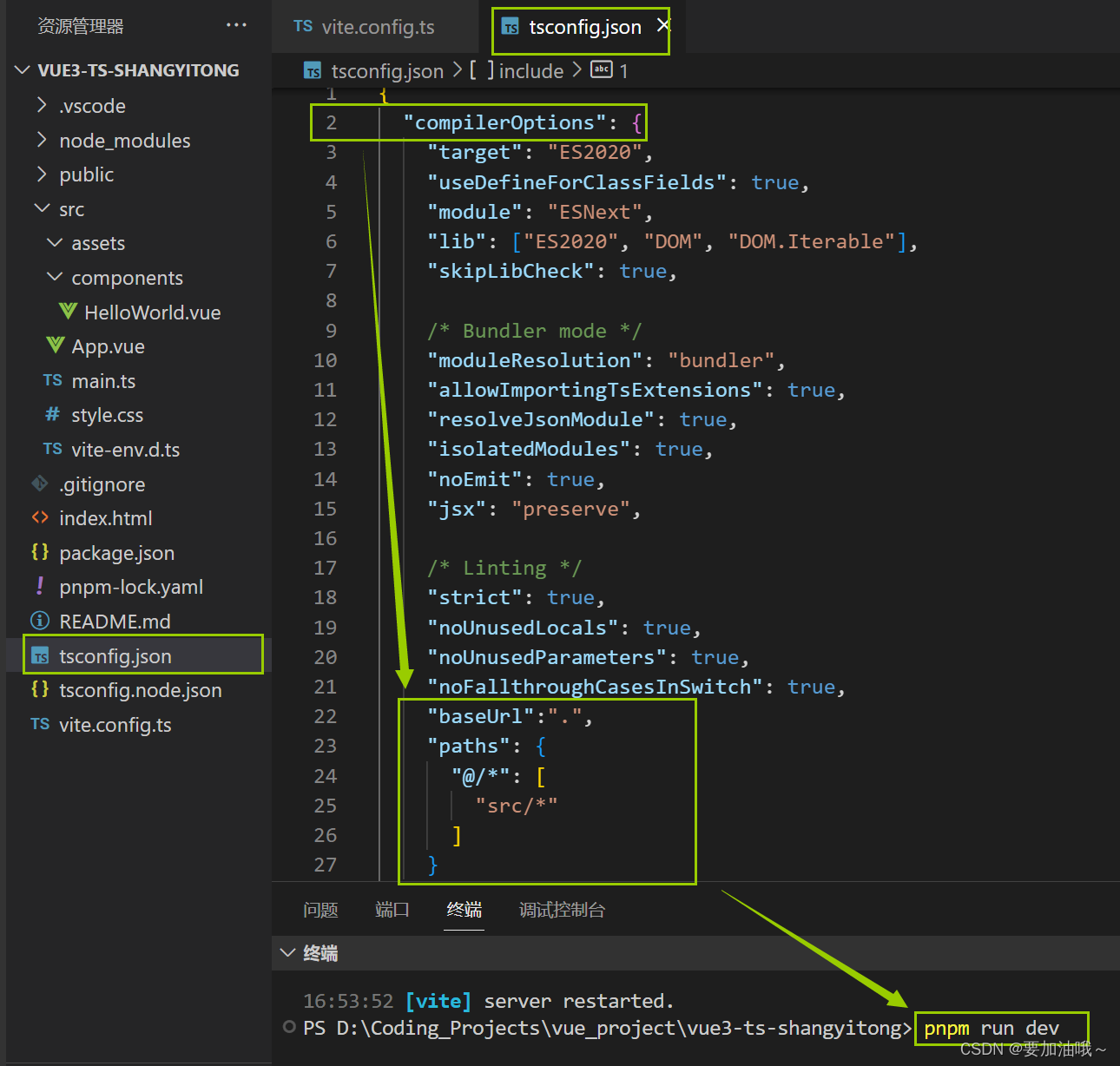
Task: Click the "@/*" path alias key
Action: [x=480, y=776]
